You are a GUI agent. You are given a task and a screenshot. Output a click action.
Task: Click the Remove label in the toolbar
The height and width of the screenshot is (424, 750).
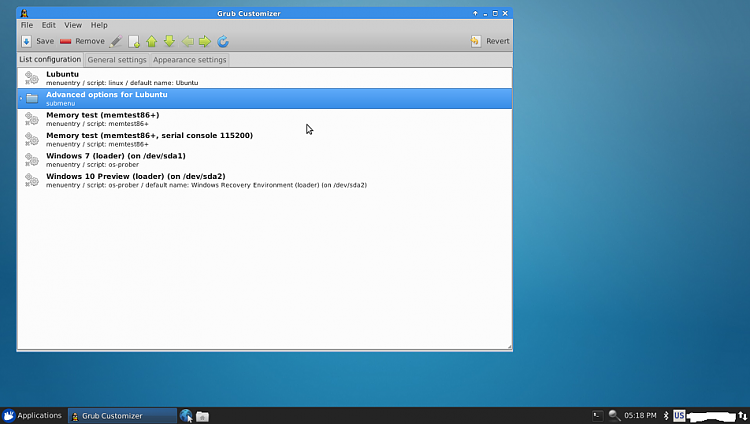coord(90,41)
